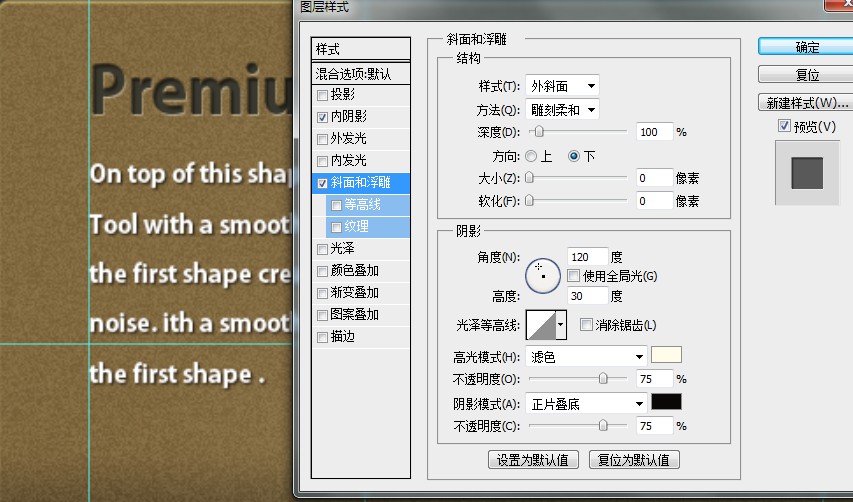Open the black shadow color swatch
Viewport: 853px width, 502px height.
666,402
